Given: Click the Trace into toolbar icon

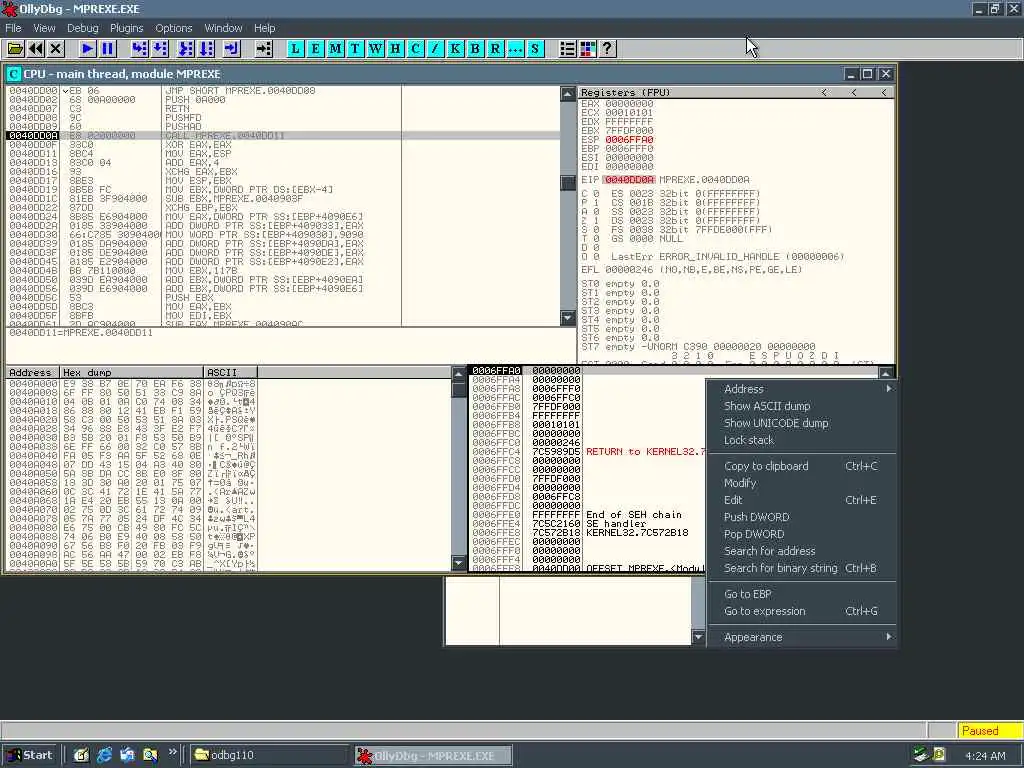Looking at the screenshot, I should (186, 49).
